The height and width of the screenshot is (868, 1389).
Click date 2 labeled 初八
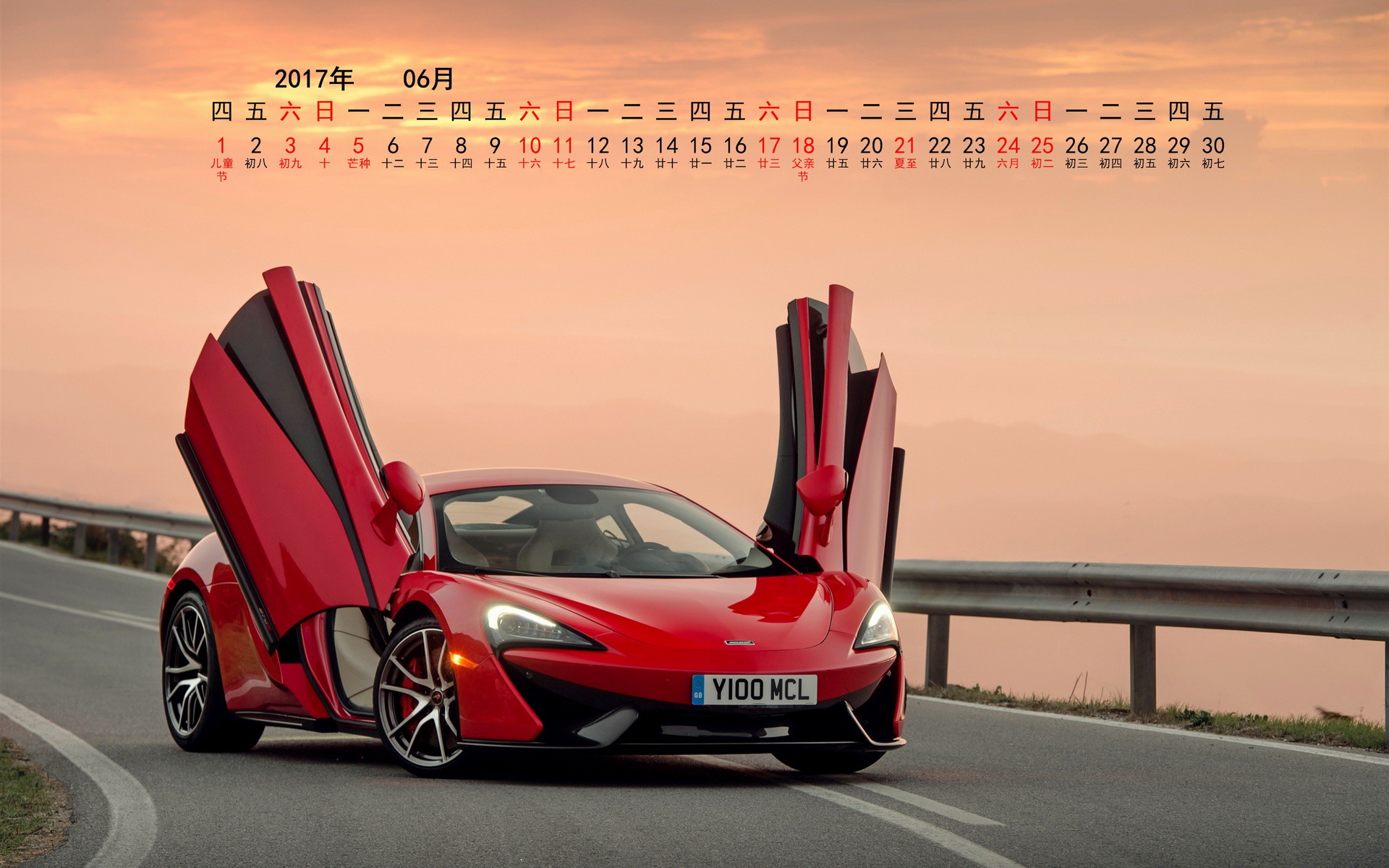pos(255,146)
